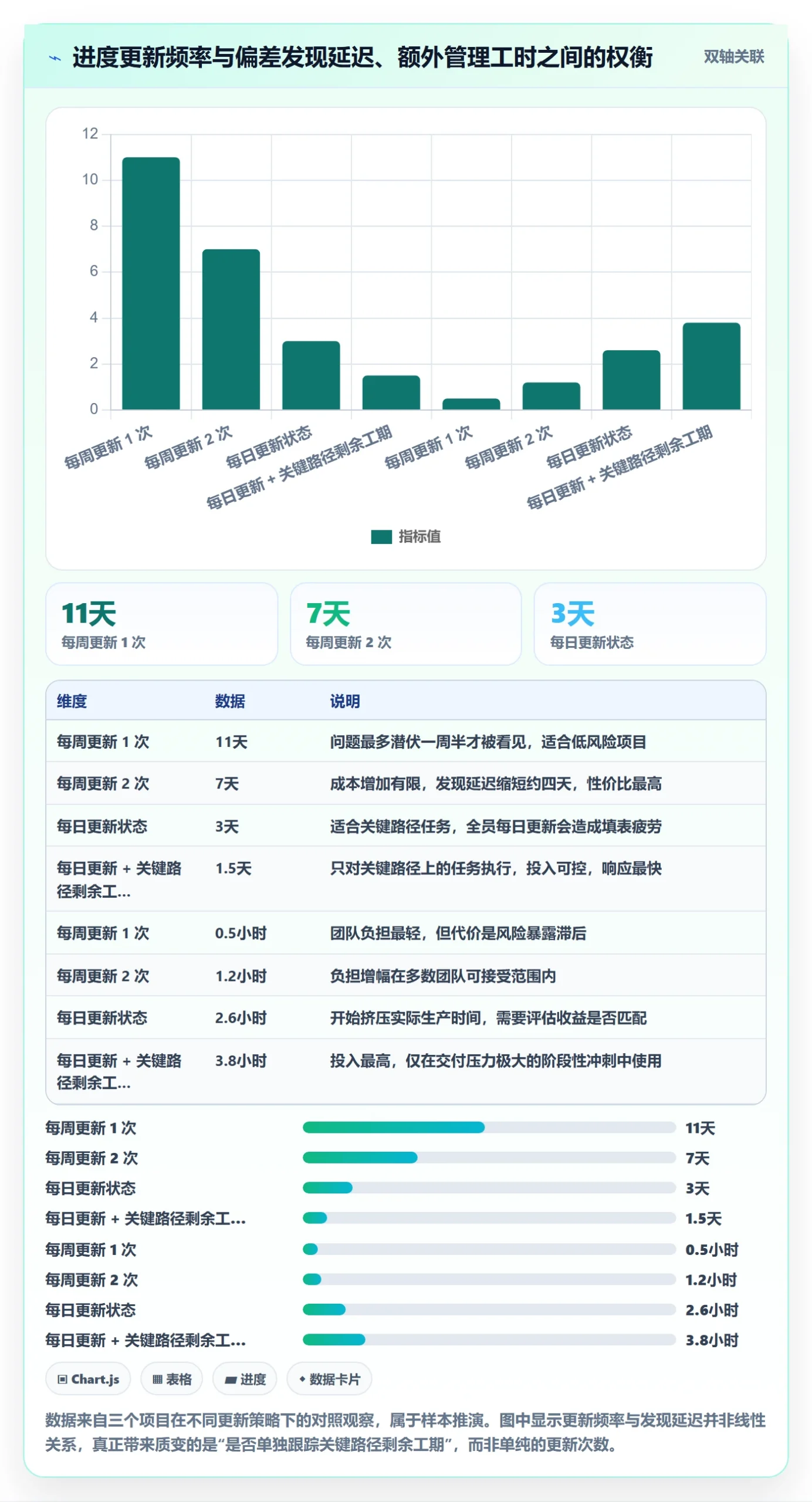Select the 表格 chip
Image resolution: width=812 pixels, height=1502 pixels.
171,1379
